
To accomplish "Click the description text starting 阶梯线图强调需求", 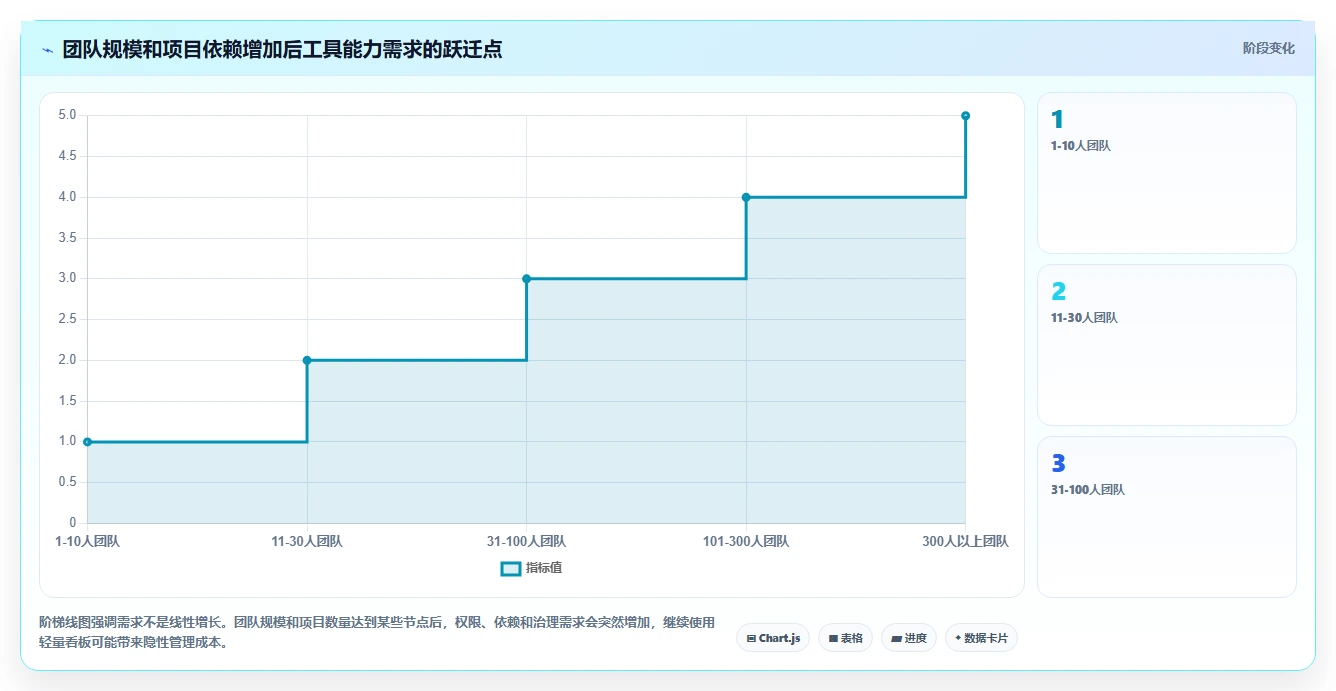I will point(377,632).
